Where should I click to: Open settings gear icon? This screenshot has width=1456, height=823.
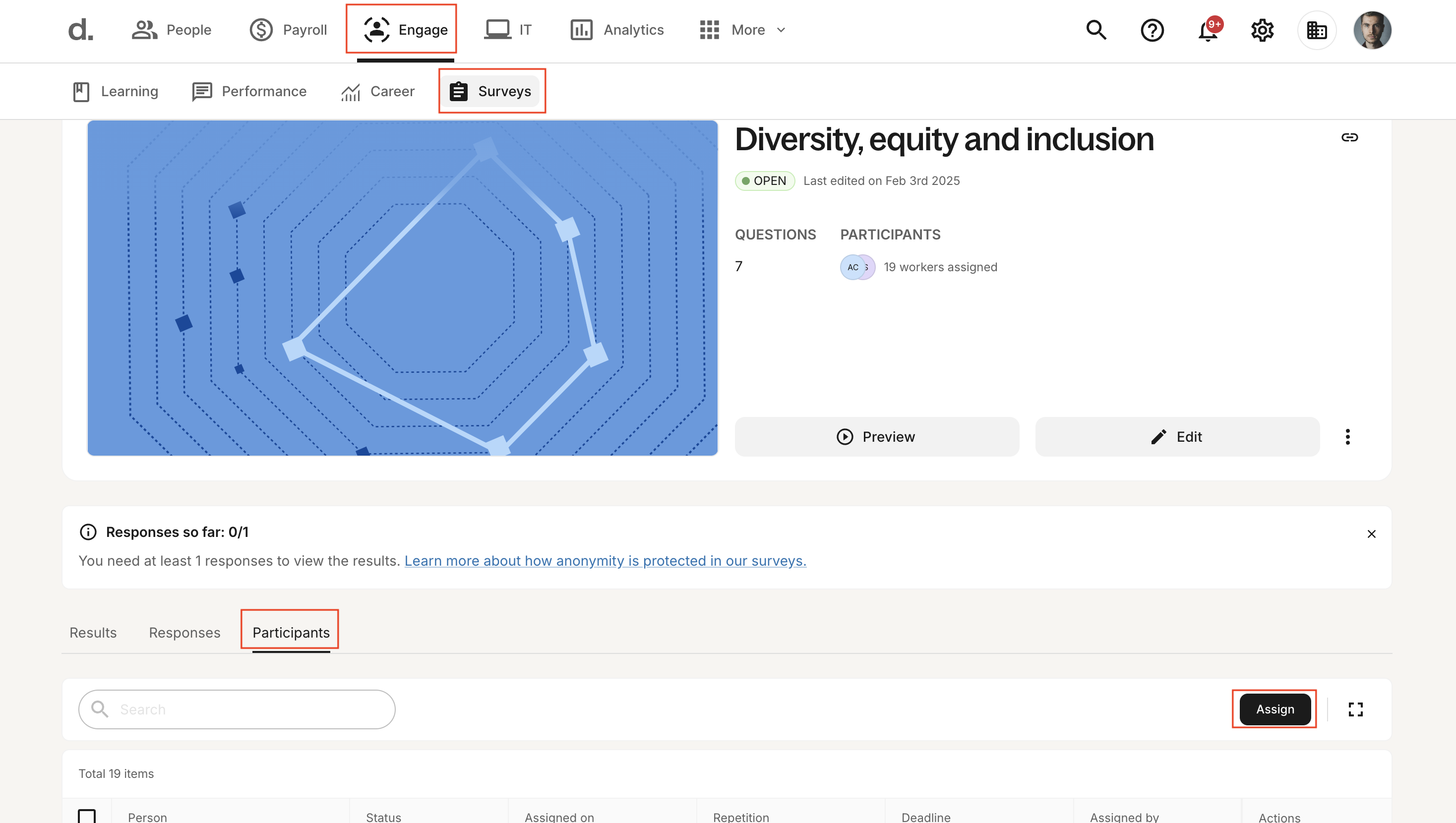(1262, 30)
